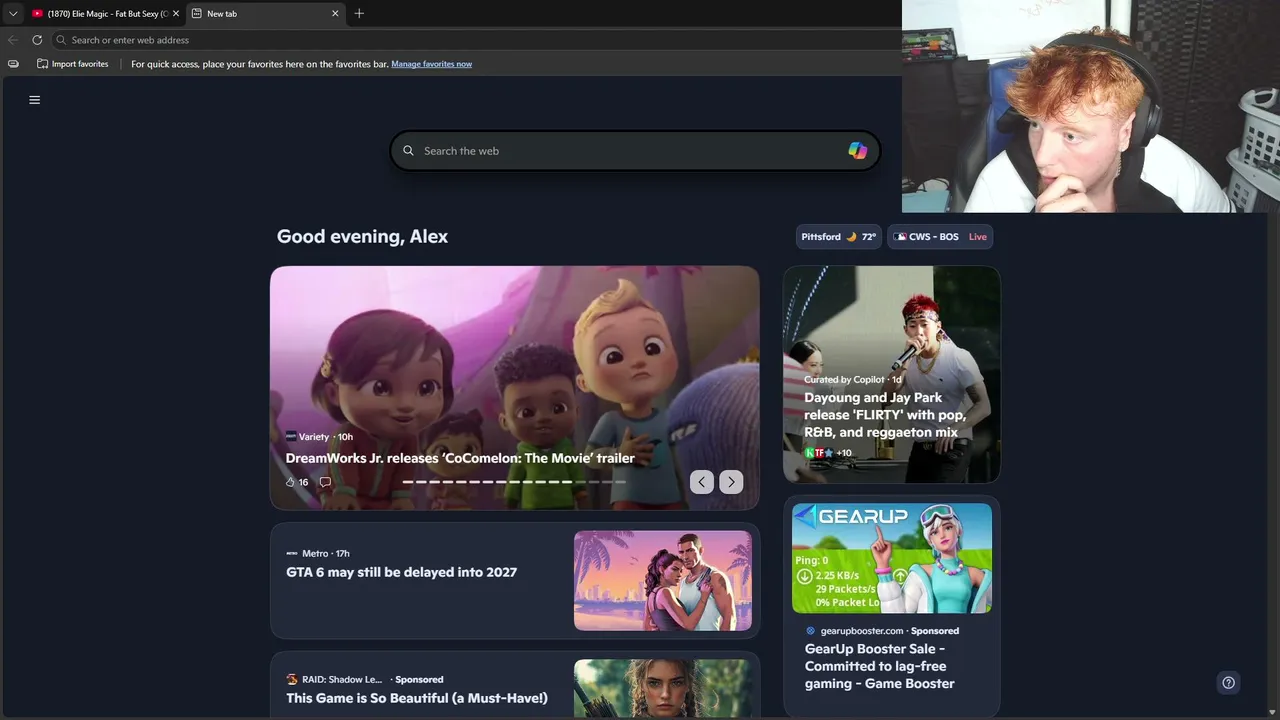Advance to the next featured story

pos(731,482)
